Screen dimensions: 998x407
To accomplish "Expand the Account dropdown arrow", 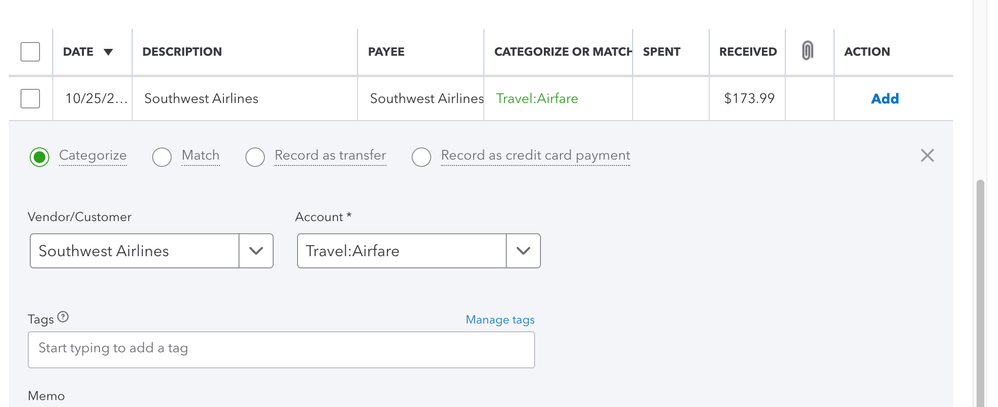I will (x=523, y=251).
